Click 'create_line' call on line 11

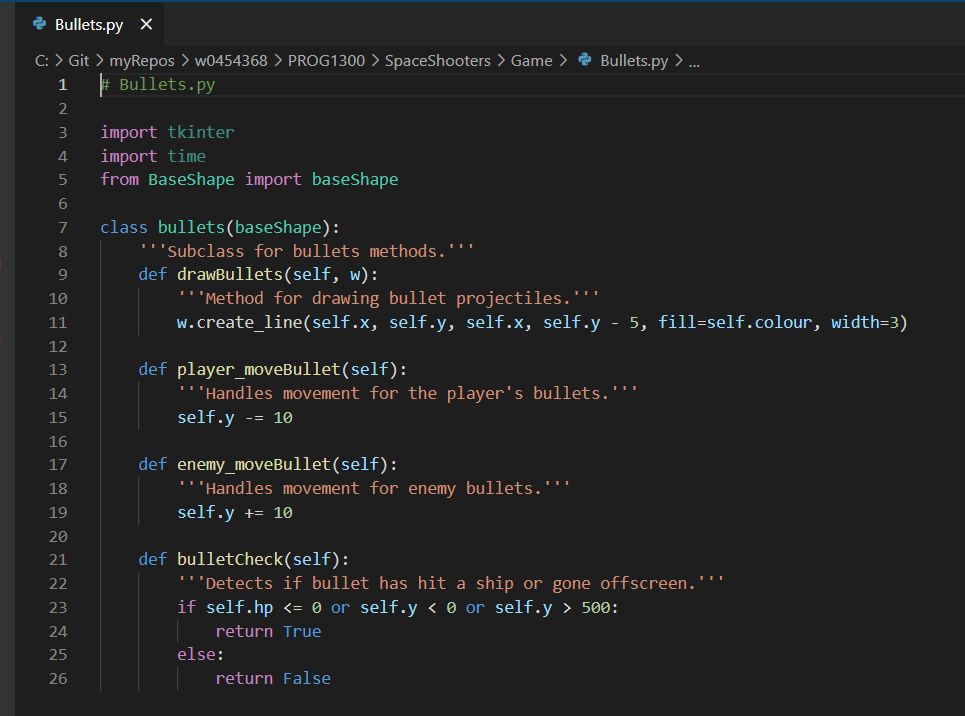pos(249,323)
